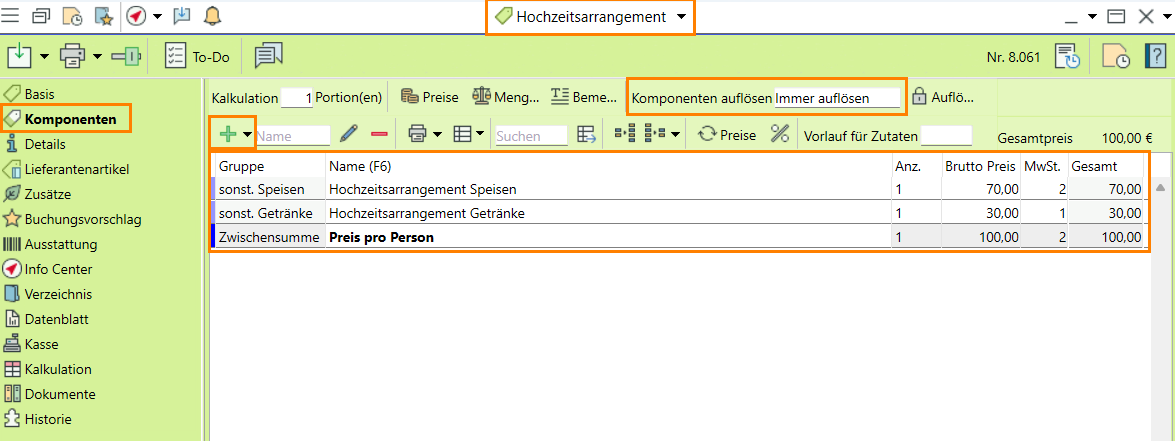Click the label tag icon next to printer

[x=126, y=56]
